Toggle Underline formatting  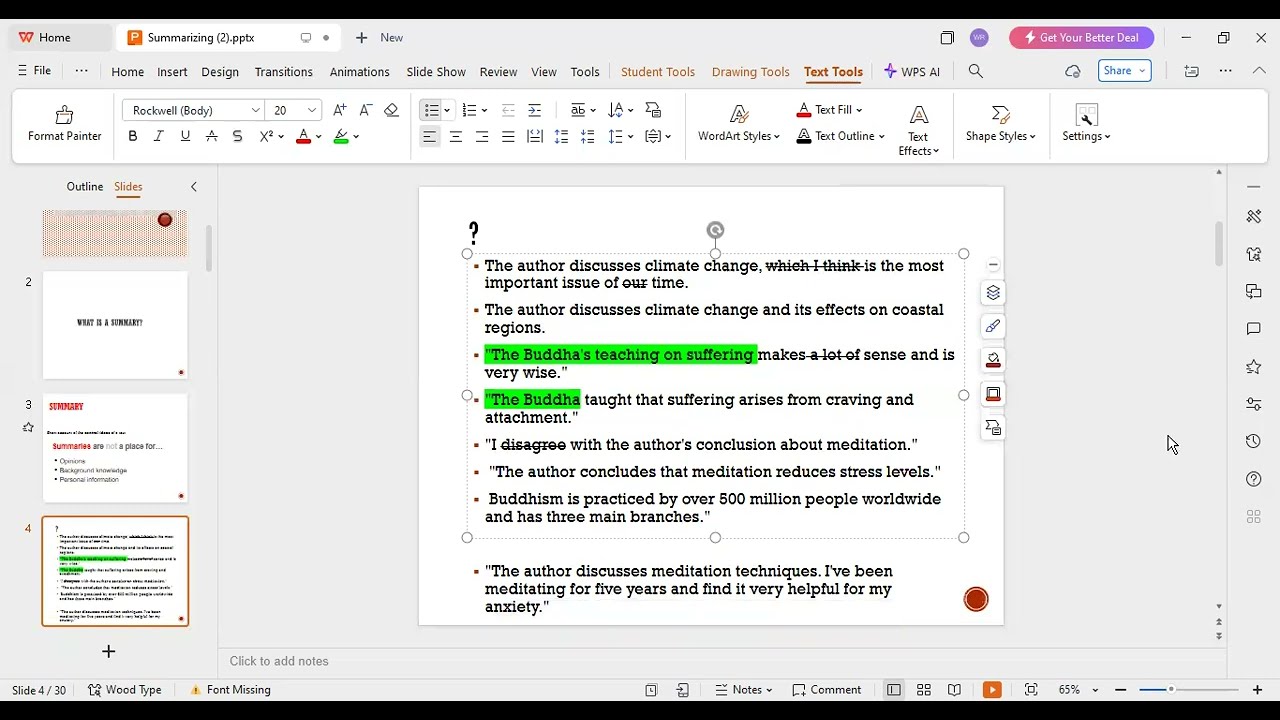pos(185,136)
